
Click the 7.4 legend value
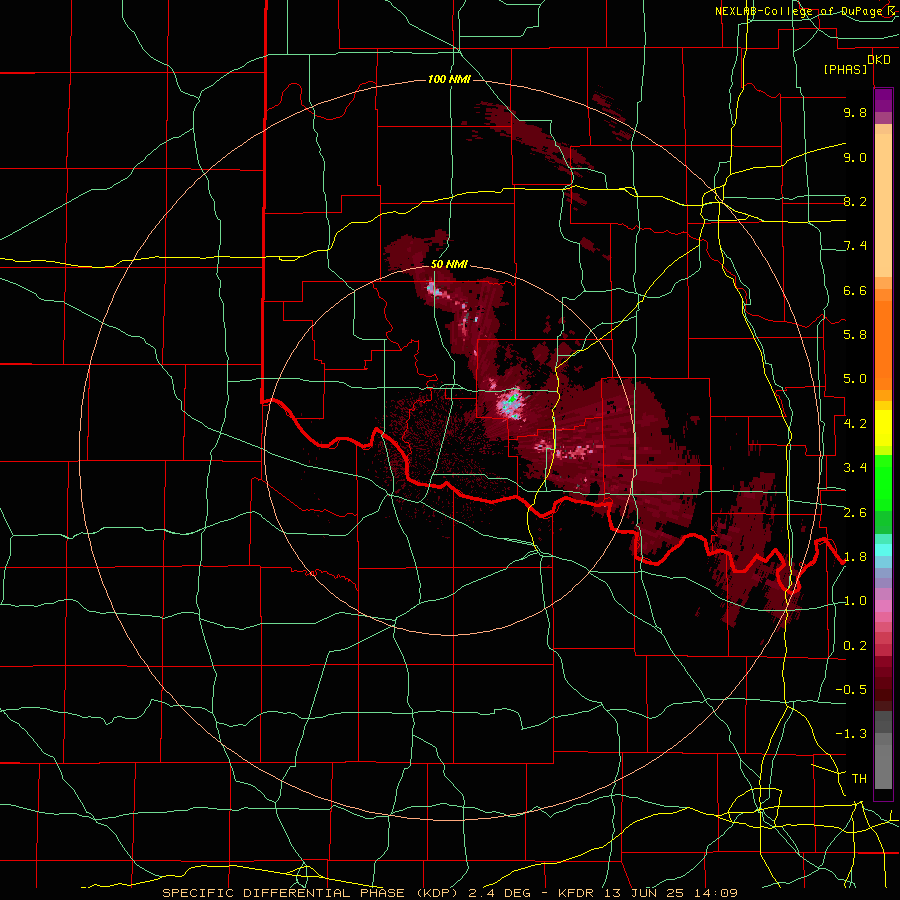855,246
